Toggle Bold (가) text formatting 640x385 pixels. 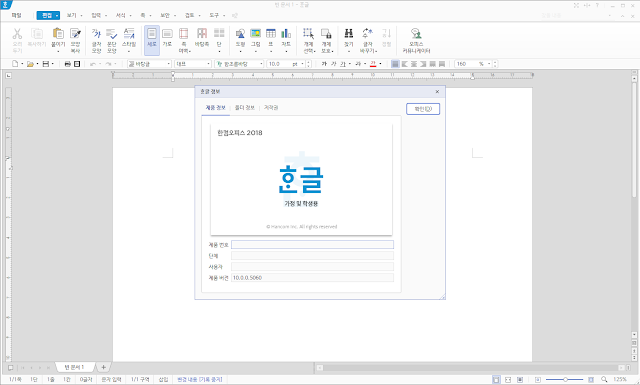tap(324, 64)
